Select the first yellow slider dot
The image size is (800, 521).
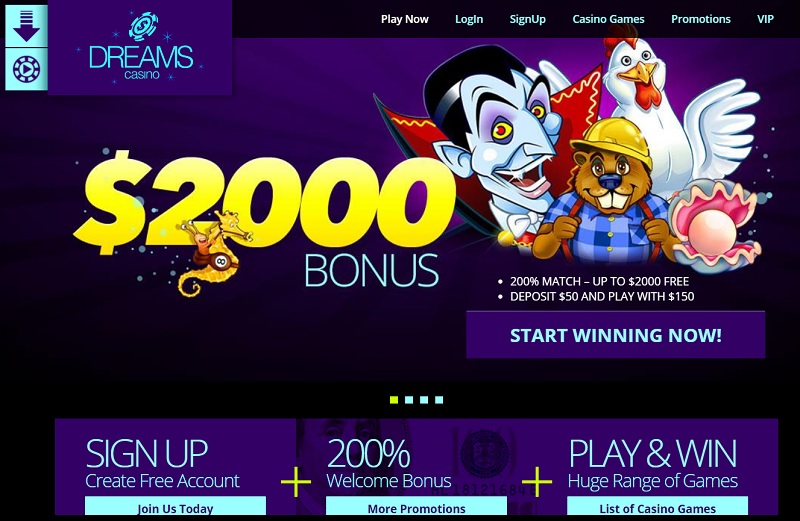pos(394,400)
